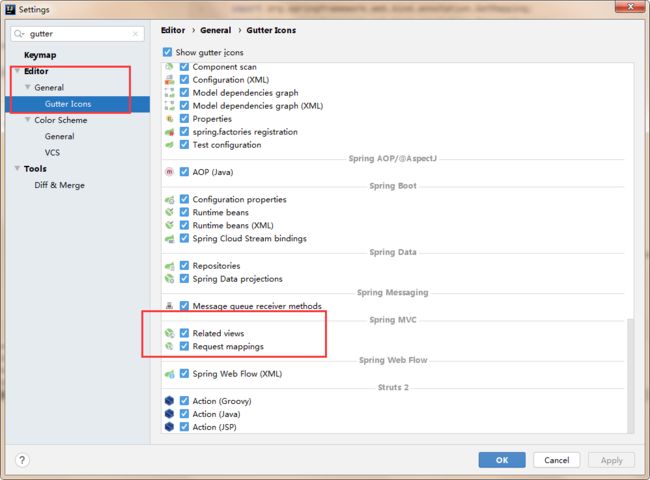Click OK to confirm settings
The height and width of the screenshot is (480, 650).
point(502,460)
